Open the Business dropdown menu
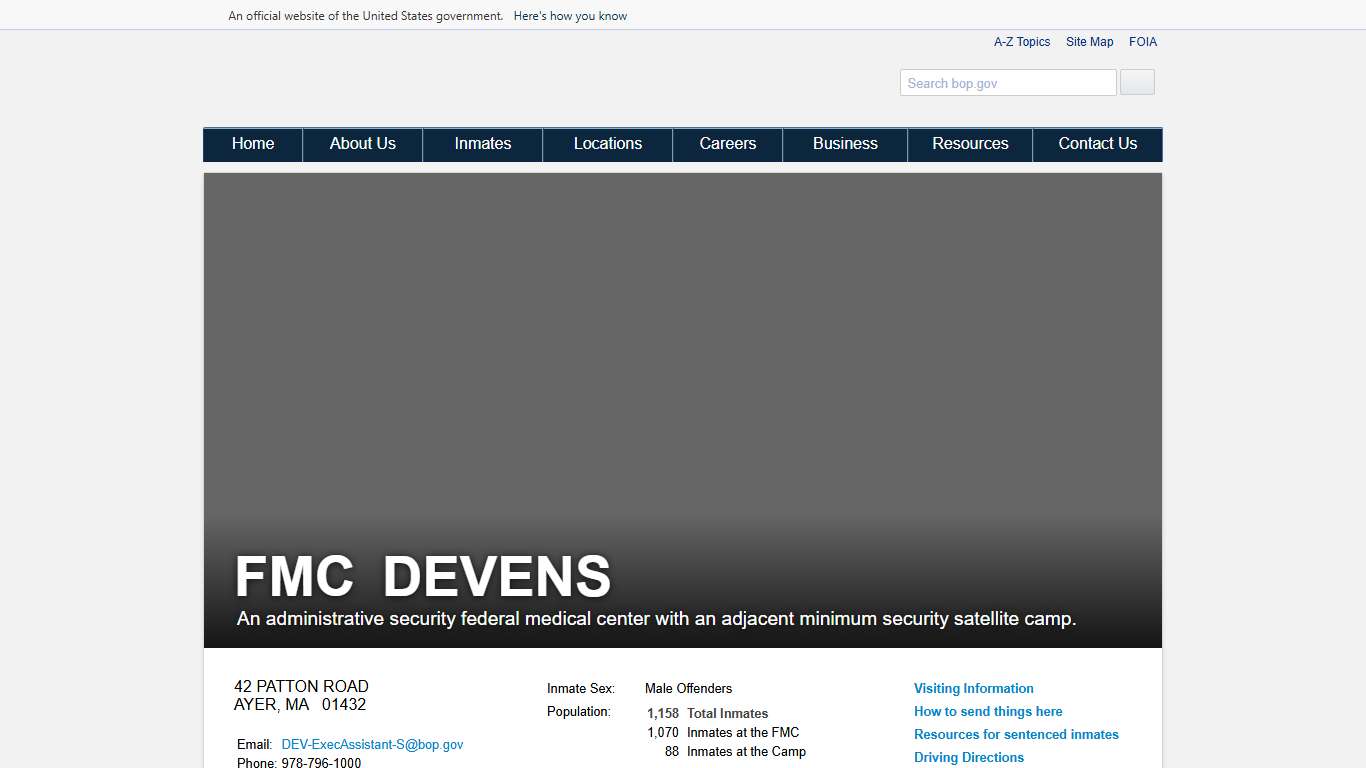1366x768 pixels. pos(844,144)
